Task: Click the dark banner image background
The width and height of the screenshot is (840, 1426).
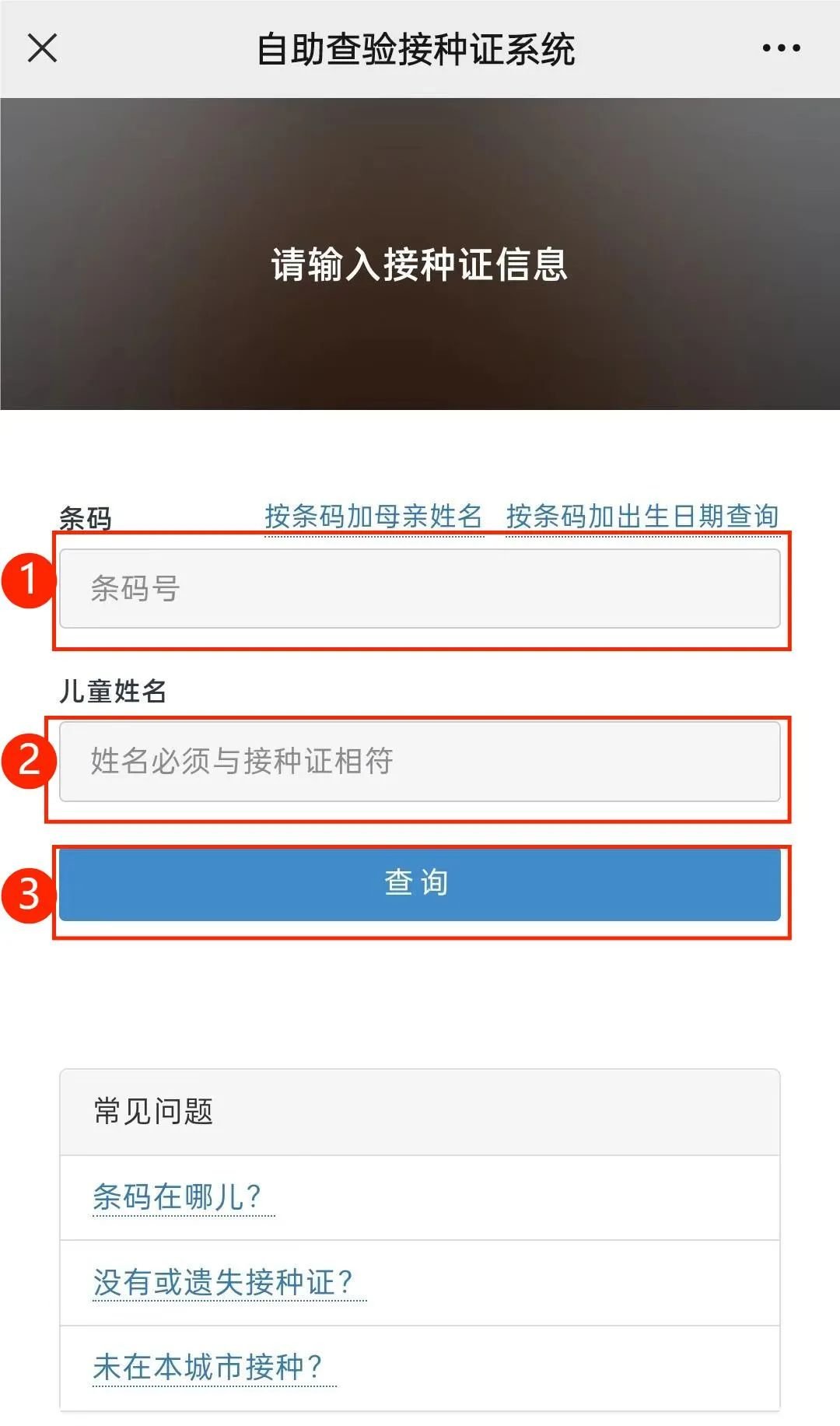Action: (x=420, y=156)
